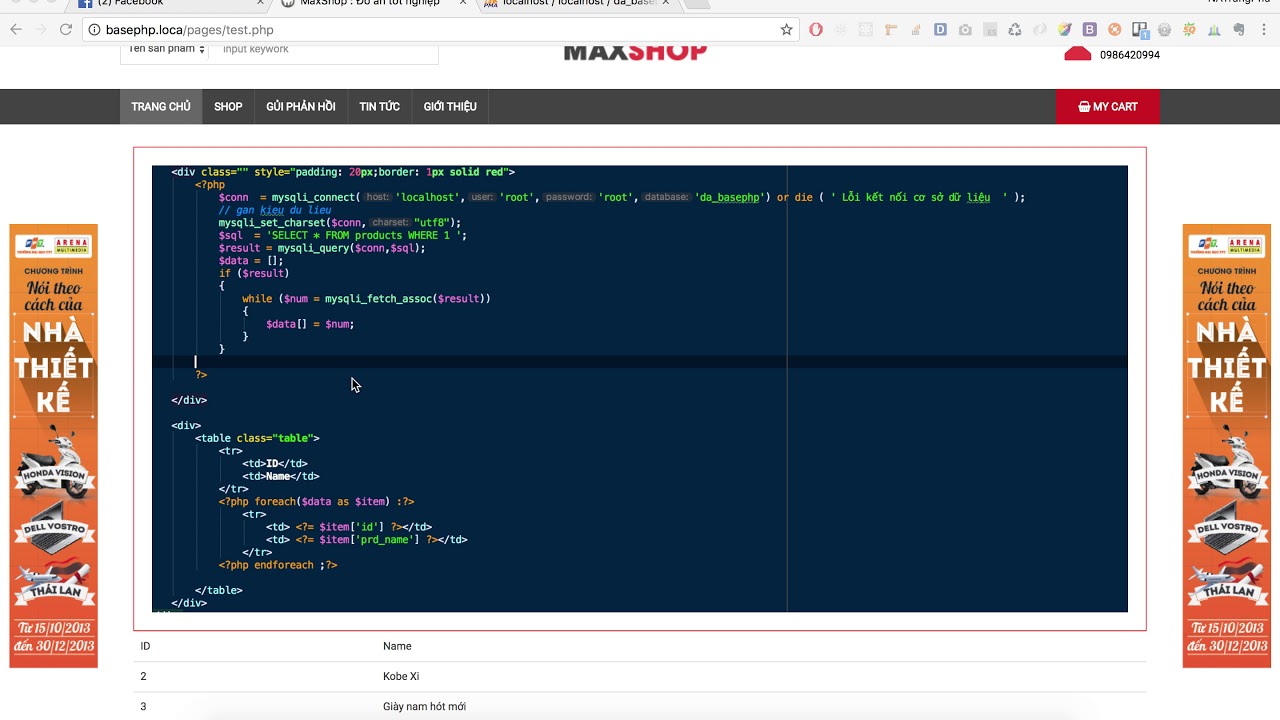Click the orange circle extension icon
The image size is (1280, 720).
(1115, 30)
